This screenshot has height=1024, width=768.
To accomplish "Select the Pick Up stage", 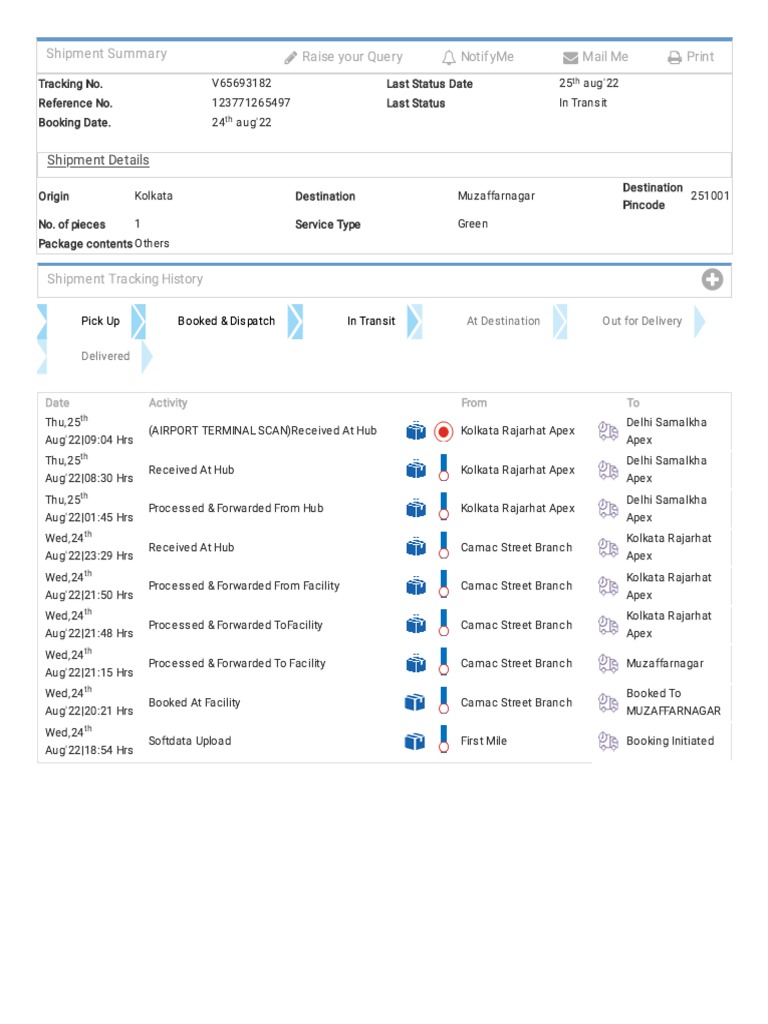I will point(100,321).
